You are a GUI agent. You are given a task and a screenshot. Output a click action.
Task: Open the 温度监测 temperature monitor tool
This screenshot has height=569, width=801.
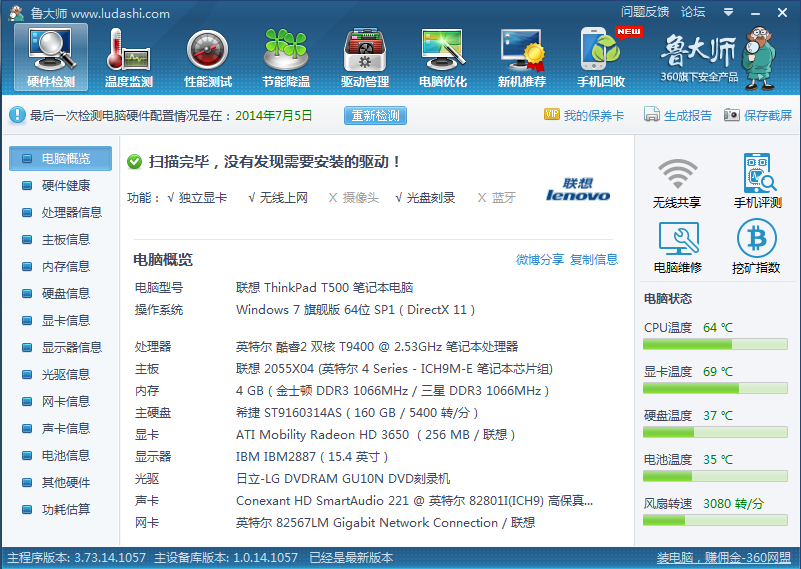(x=129, y=56)
